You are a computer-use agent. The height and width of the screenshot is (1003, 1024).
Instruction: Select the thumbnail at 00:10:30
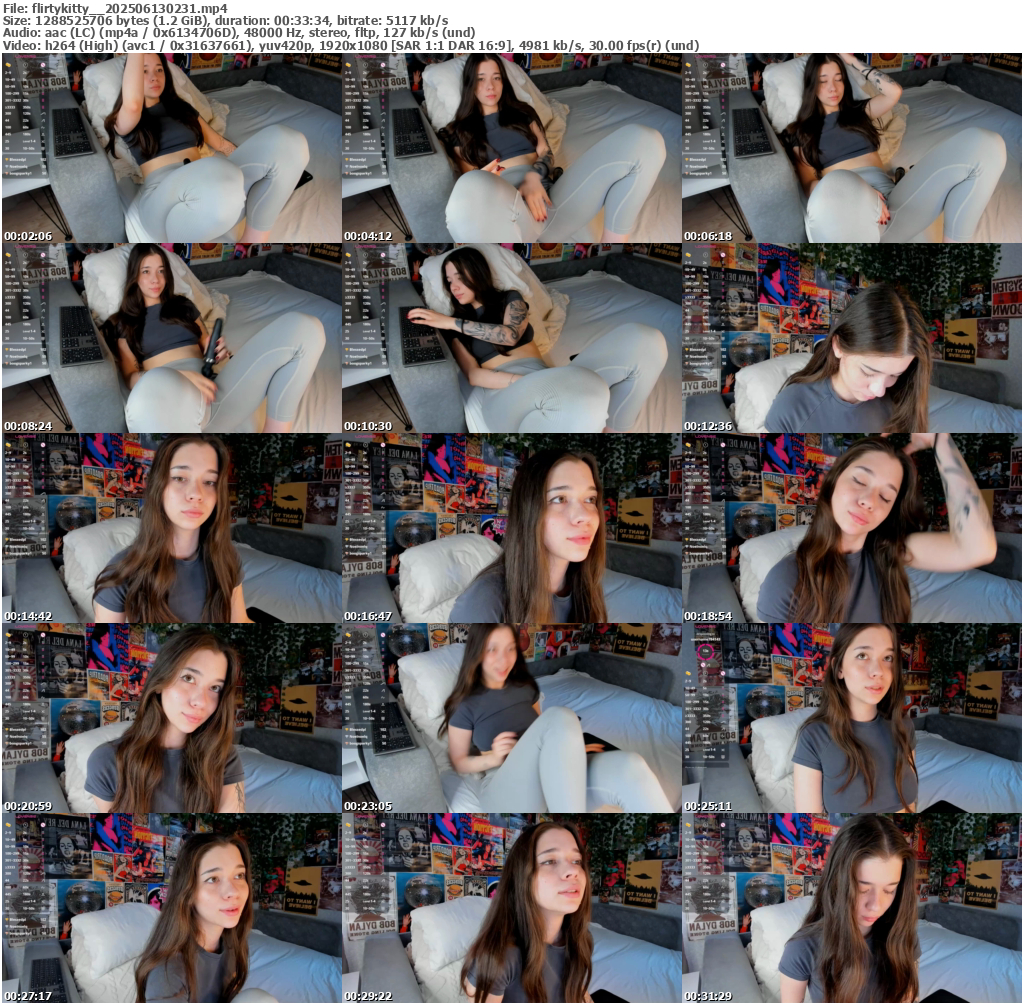click(x=511, y=338)
